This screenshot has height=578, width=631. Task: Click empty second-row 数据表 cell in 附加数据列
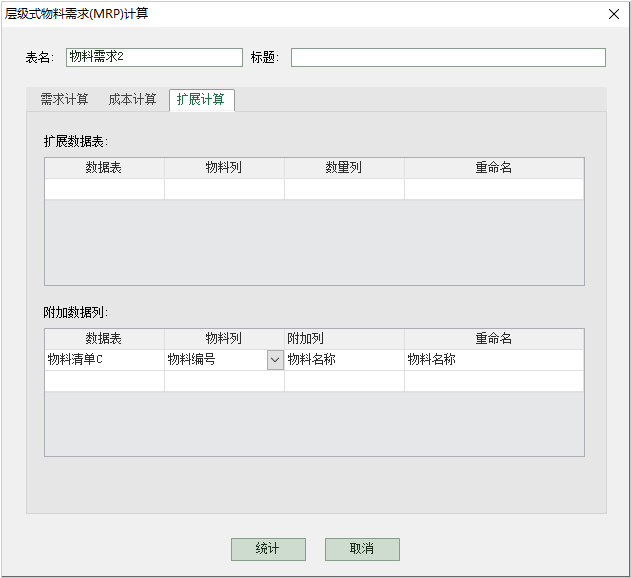pos(104,381)
